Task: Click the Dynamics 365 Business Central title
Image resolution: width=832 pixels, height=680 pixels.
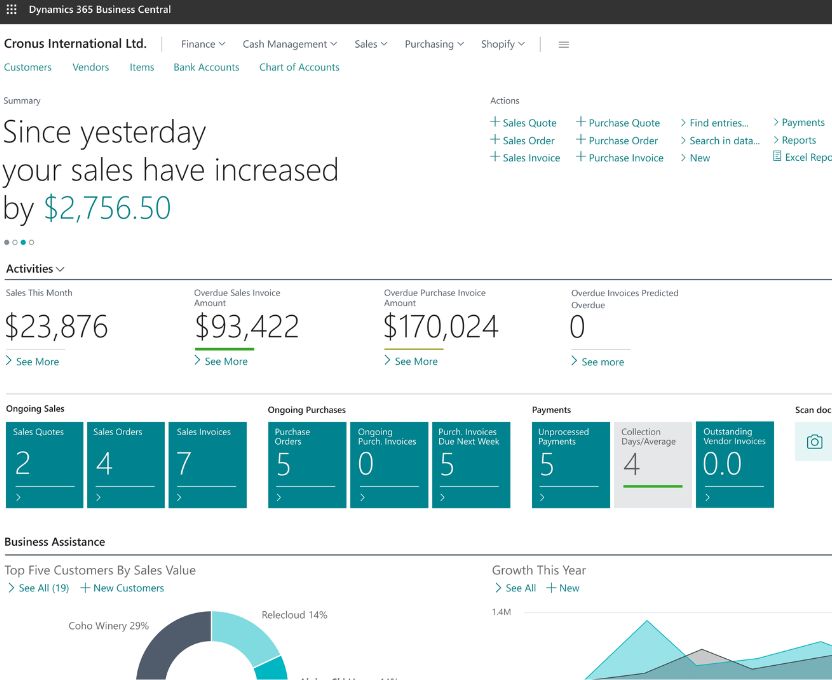Action: (x=100, y=10)
